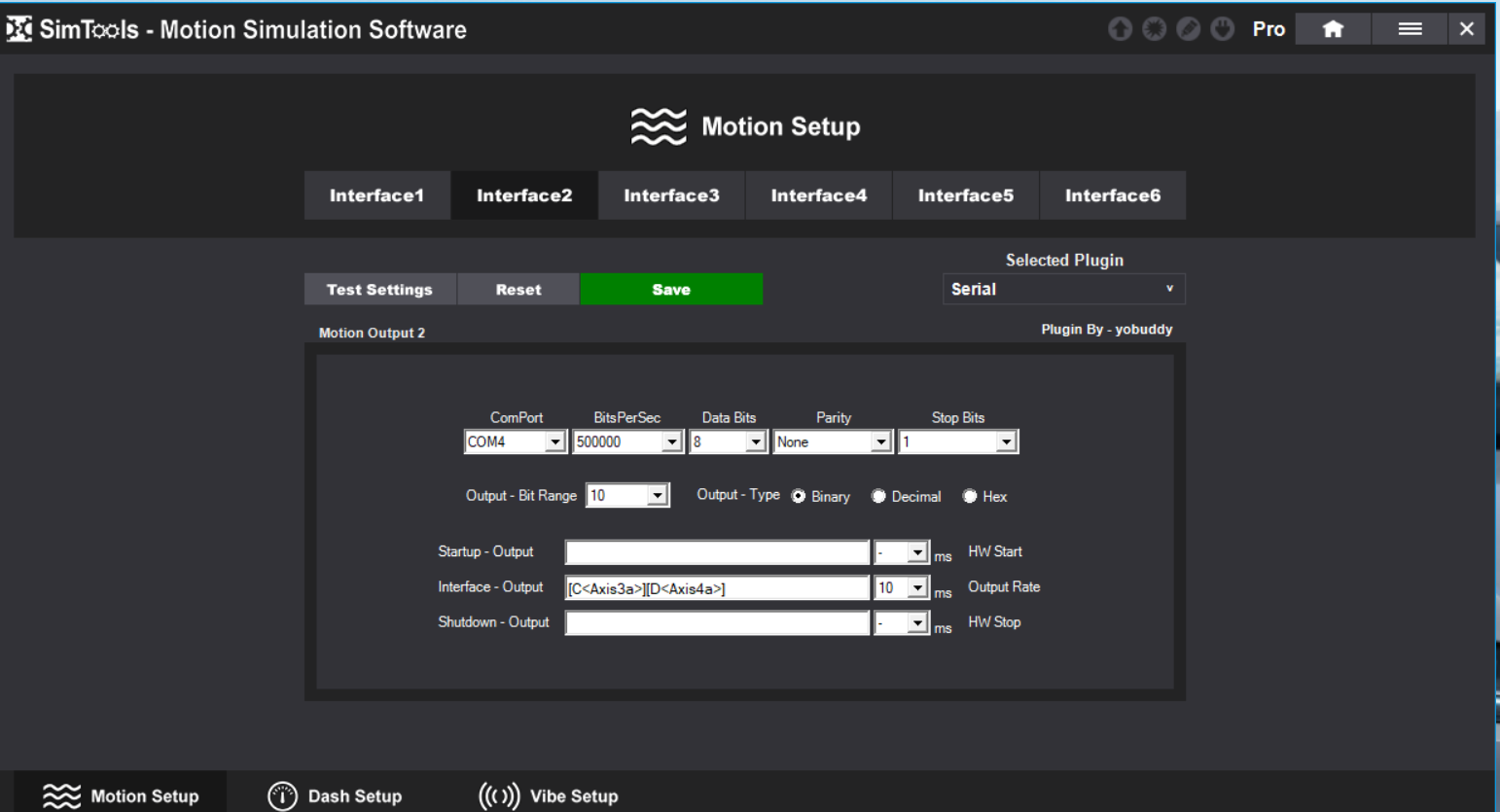Click the Shutdown - Output text field
The height and width of the screenshot is (812, 1500).
tap(717, 622)
